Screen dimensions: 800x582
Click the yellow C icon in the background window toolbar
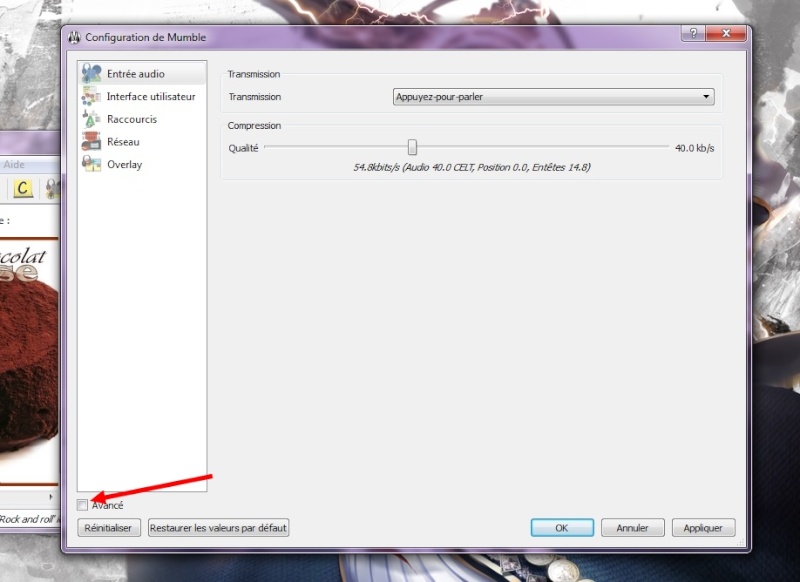click(x=22, y=189)
